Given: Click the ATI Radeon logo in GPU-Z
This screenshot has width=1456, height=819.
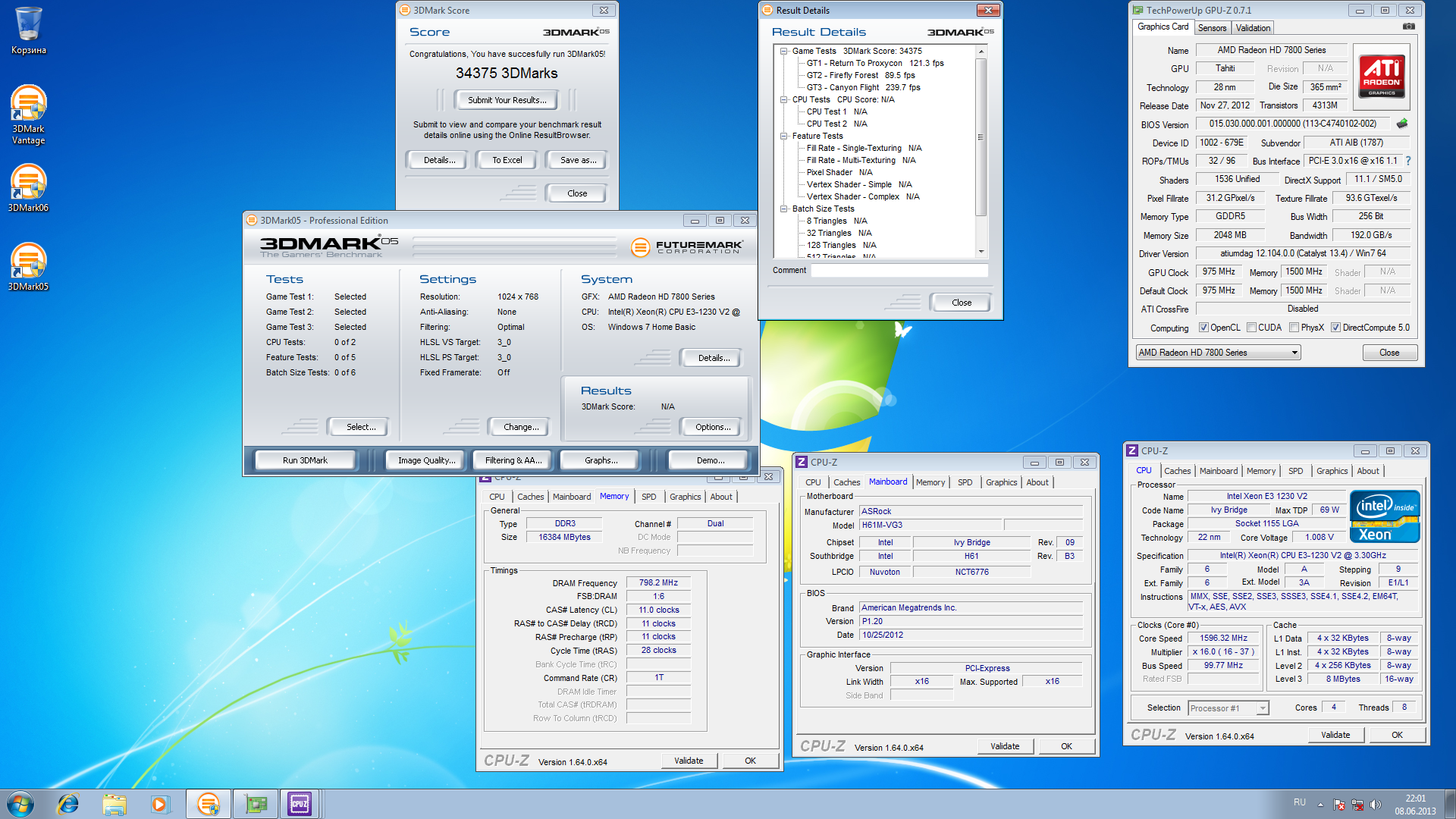Looking at the screenshot, I should click(1382, 77).
